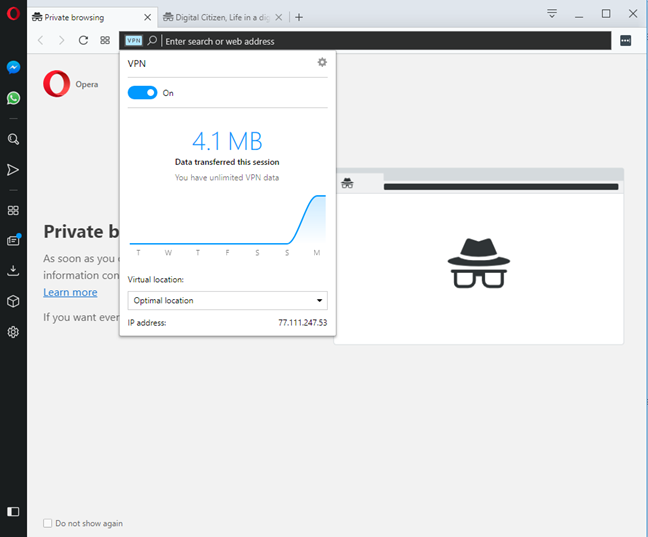Click the VPN badge in address bar
The height and width of the screenshot is (537, 648).
[x=134, y=41]
